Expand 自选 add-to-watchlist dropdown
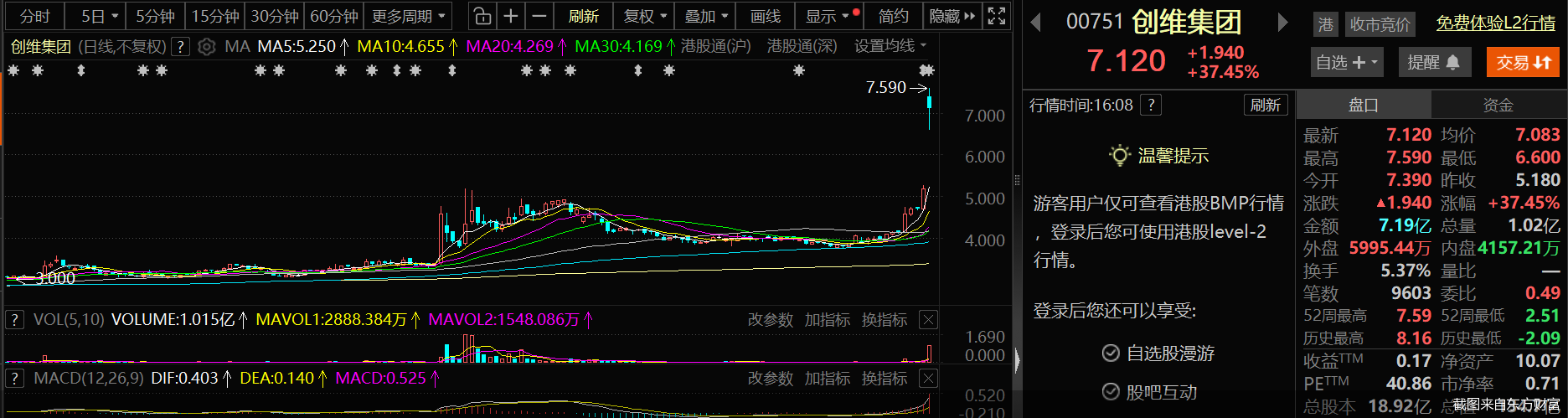Screen dimensions: 1568x418 click(1347, 62)
